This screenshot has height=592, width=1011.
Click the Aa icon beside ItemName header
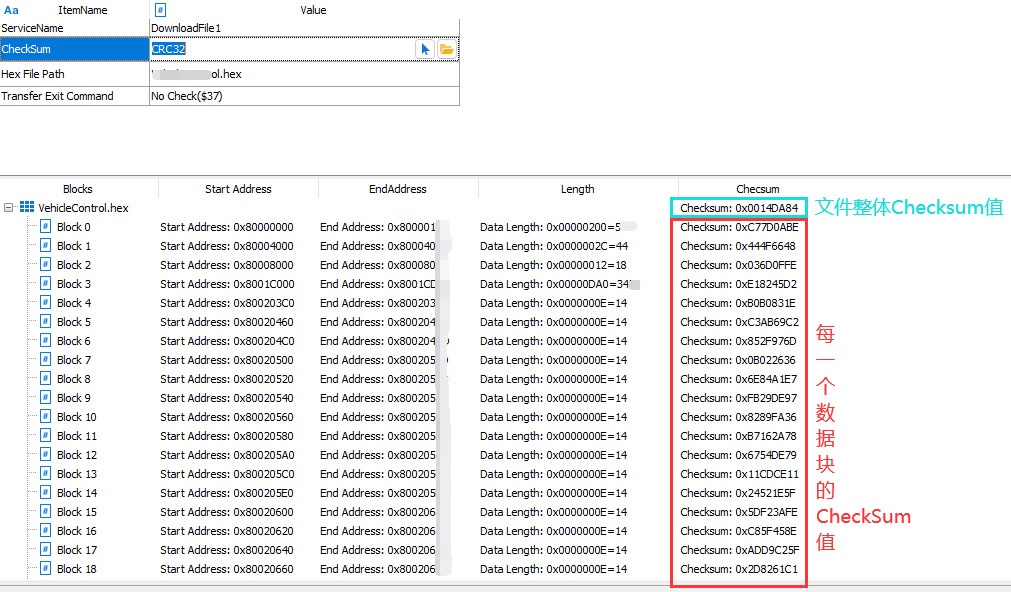tap(11, 10)
